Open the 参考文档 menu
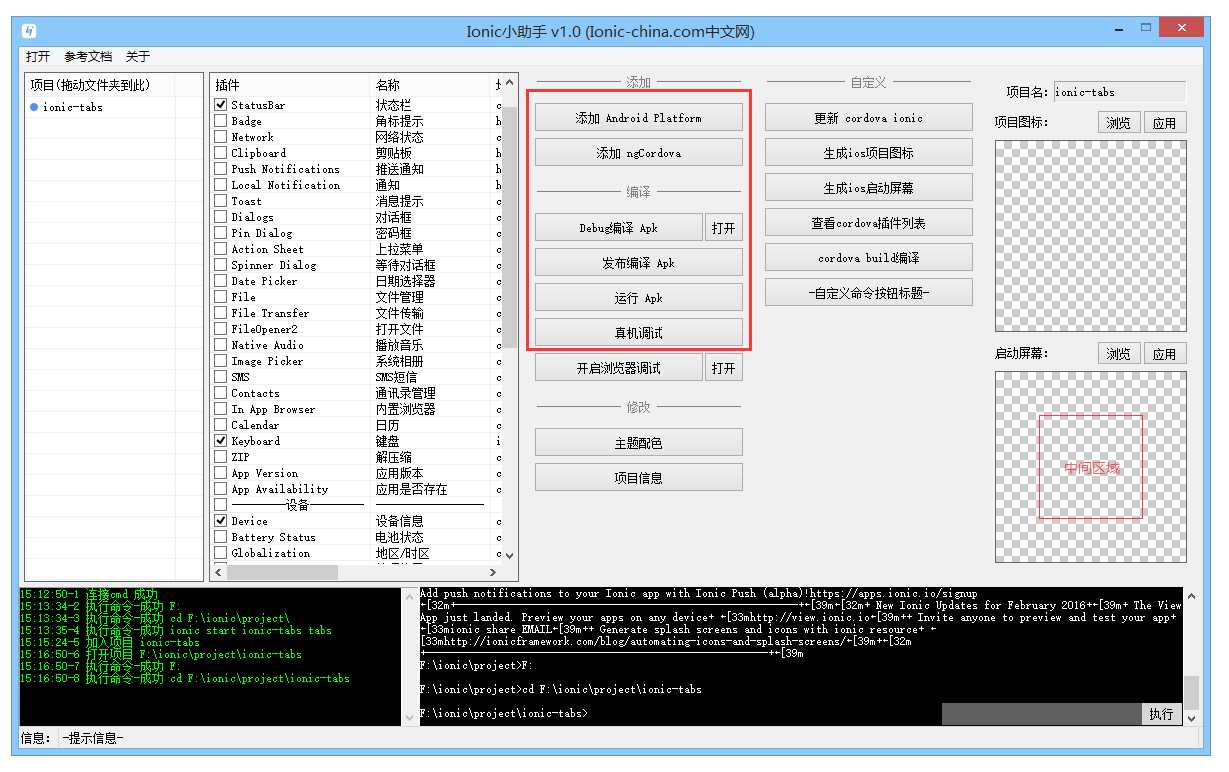This screenshot has height=772, width=1229. pyautogui.click(x=88, y=57)
